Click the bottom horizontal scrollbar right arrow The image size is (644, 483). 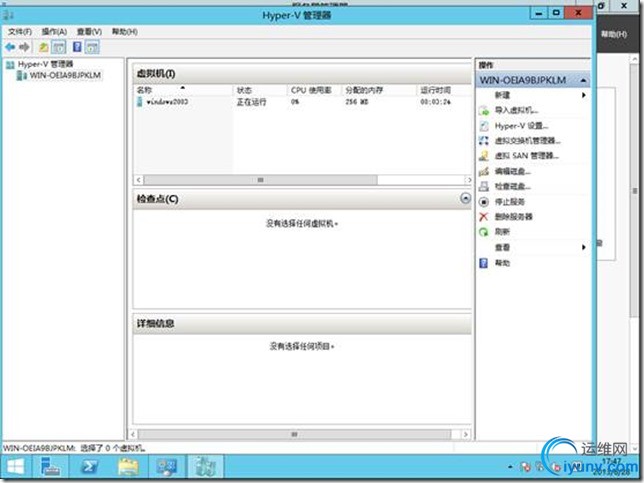(465, 434)
